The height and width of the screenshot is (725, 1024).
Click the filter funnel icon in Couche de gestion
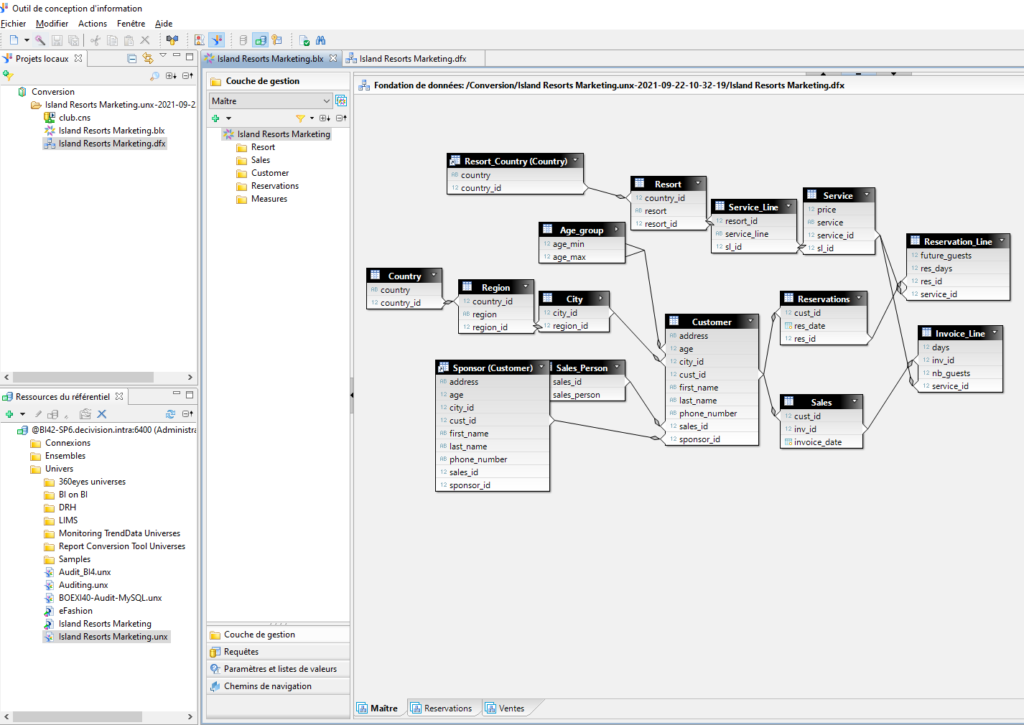point(299,118)
